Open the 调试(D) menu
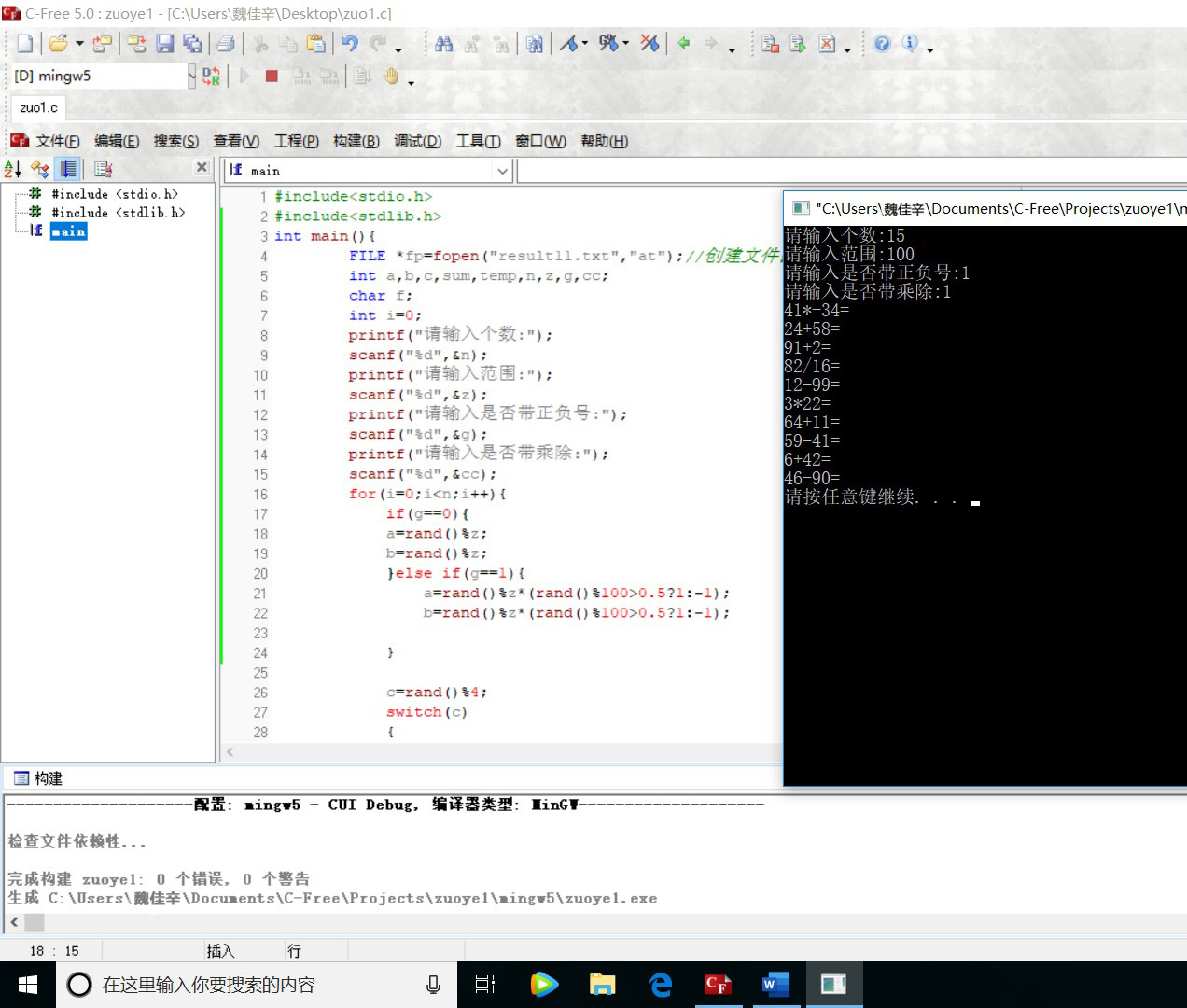1187x1008 pixels. point(417,141)
